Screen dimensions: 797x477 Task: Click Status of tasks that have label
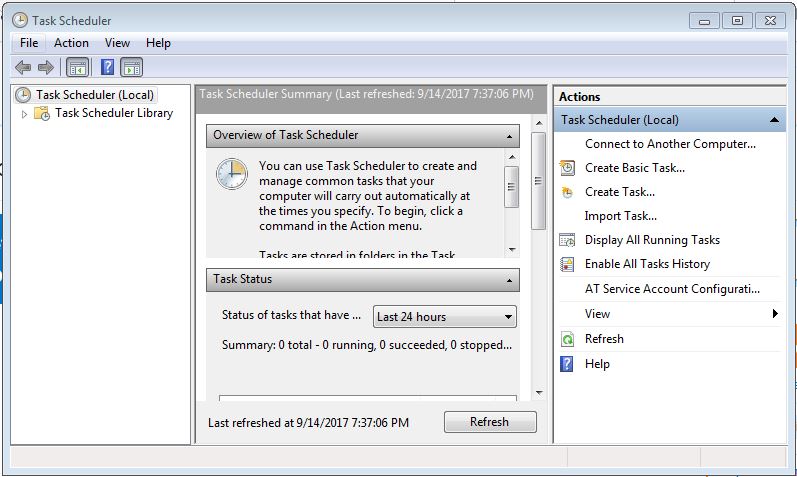[x=291, y=315]
